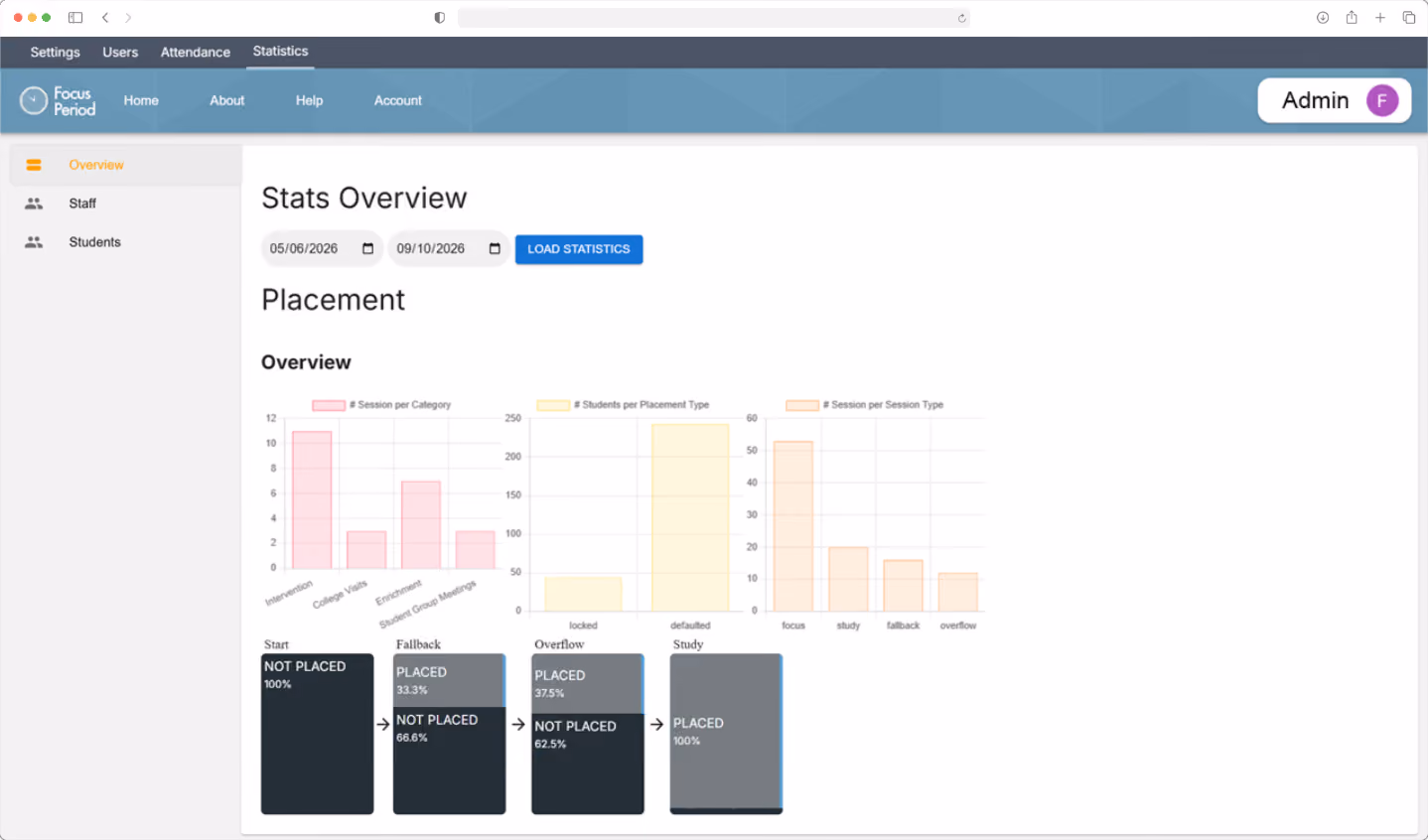Click the purple F avatar
This screenshot has height=840, width=1428.
(1382, 100)
